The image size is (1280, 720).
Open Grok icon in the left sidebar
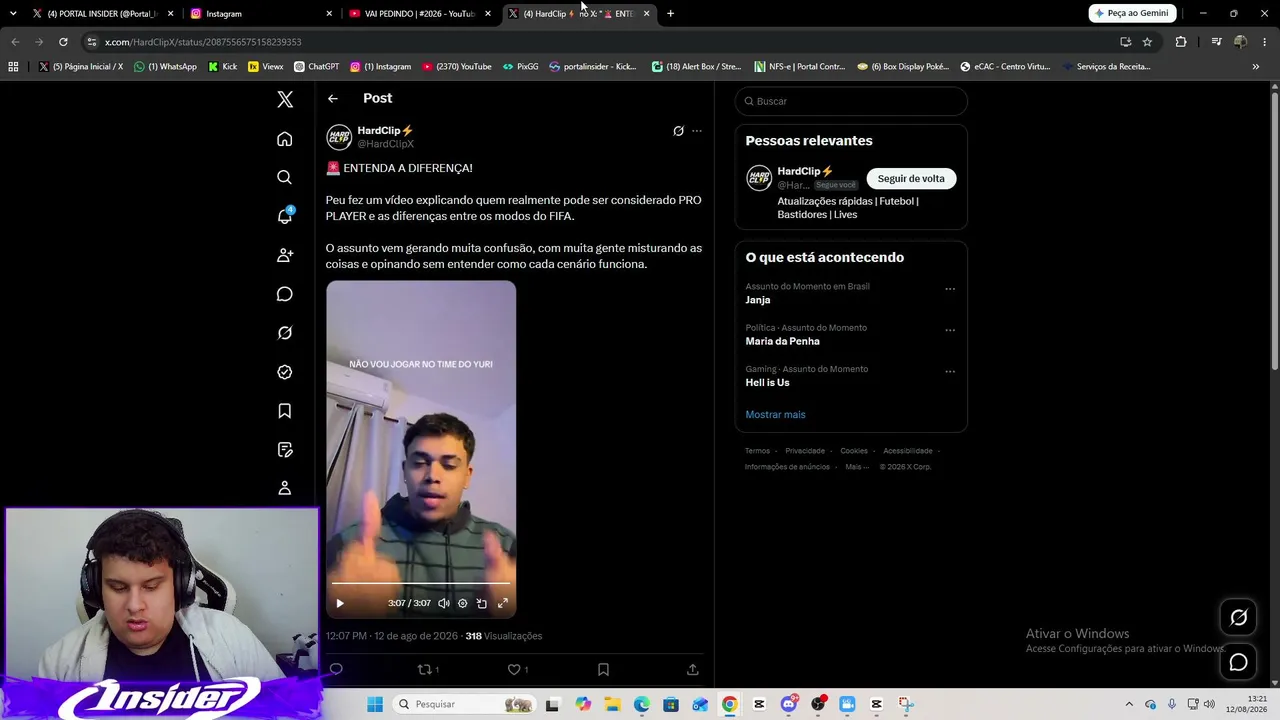[285, 333]
